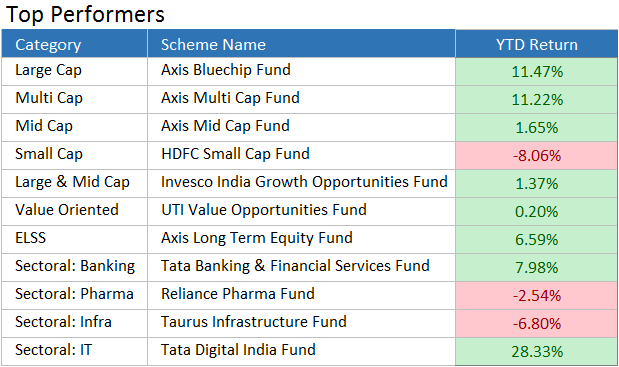The image size is (619, 367).
Task: Click the YTD Return column header
Action: (x=536, y=44)
